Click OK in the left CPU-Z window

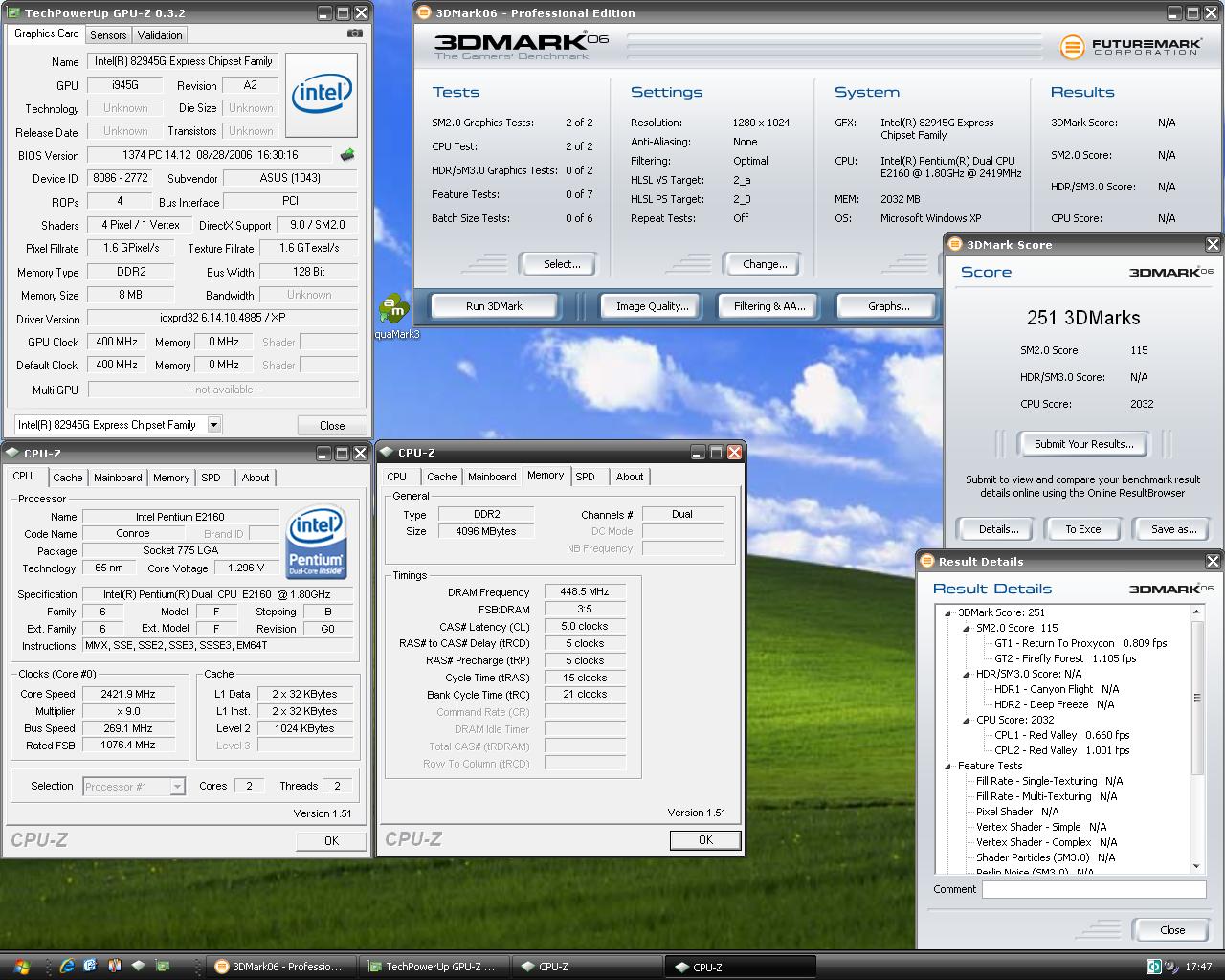[x=331, y=841]
